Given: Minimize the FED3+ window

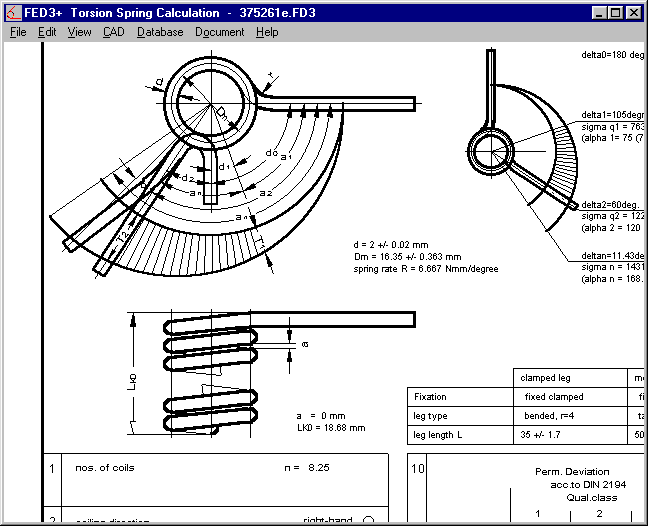Looking at the screenshot, I should [x=598, y=13].
